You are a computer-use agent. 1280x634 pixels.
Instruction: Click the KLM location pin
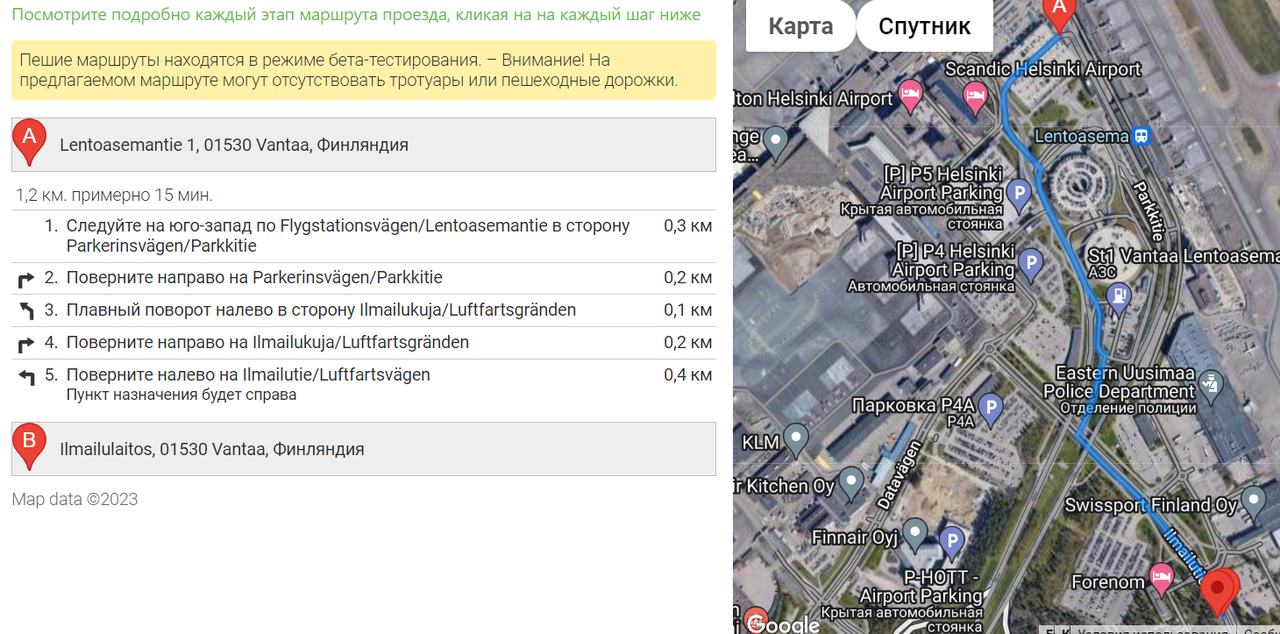tap(796, 439)
